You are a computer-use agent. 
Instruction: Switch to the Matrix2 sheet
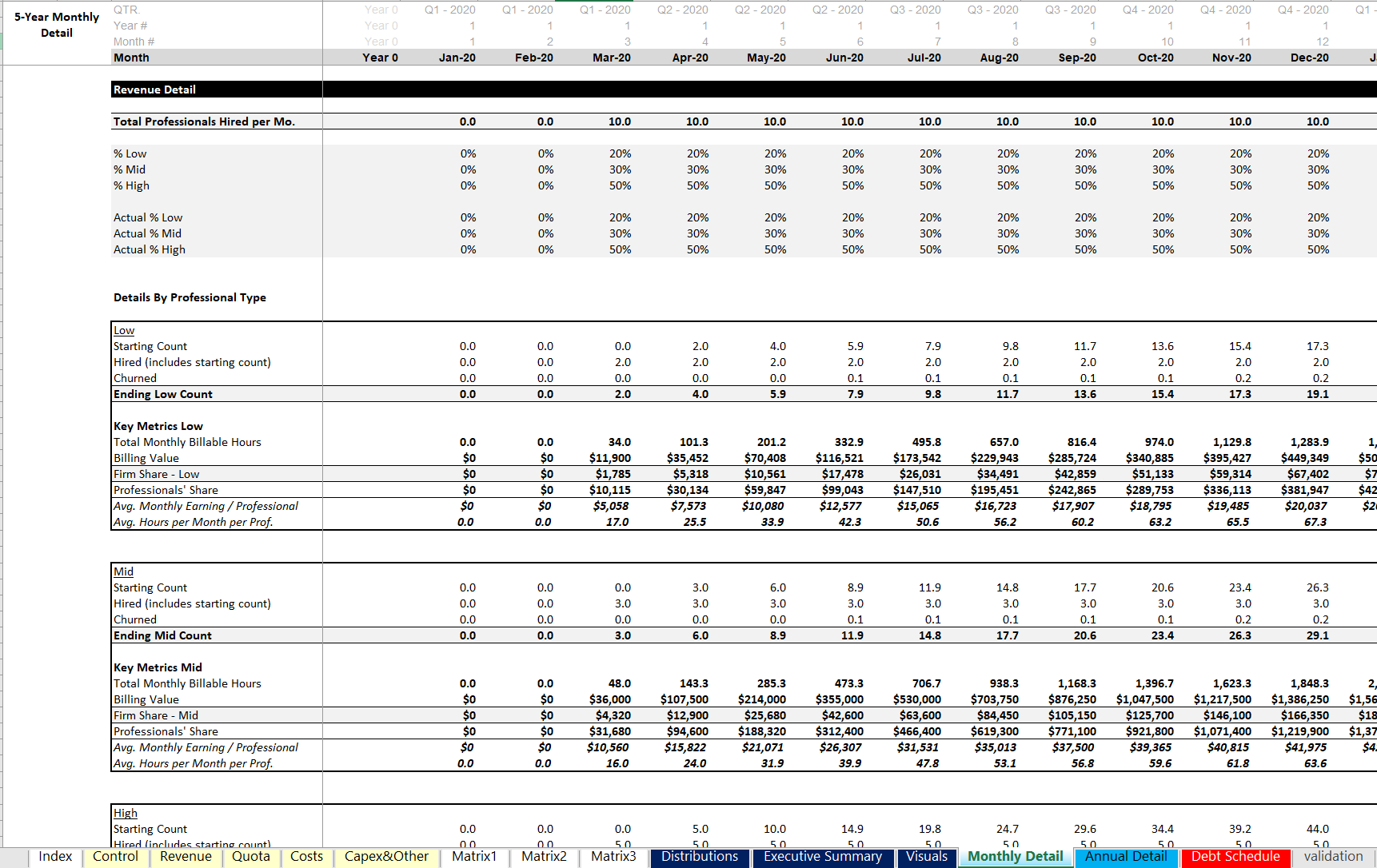pos(543,857)
